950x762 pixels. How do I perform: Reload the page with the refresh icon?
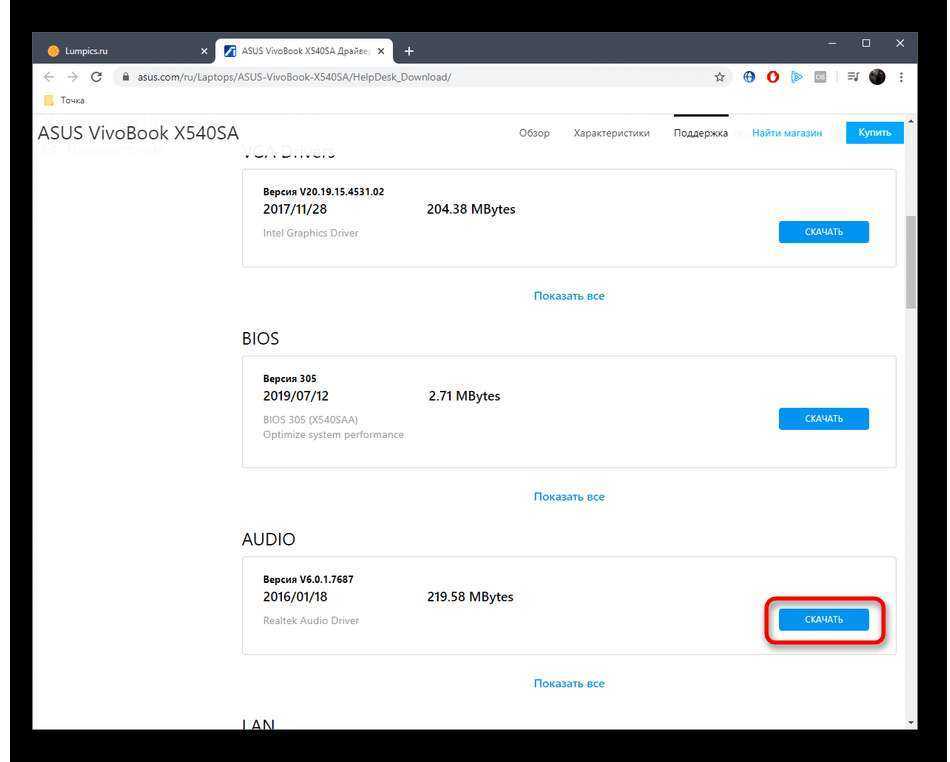coord(96,77)
